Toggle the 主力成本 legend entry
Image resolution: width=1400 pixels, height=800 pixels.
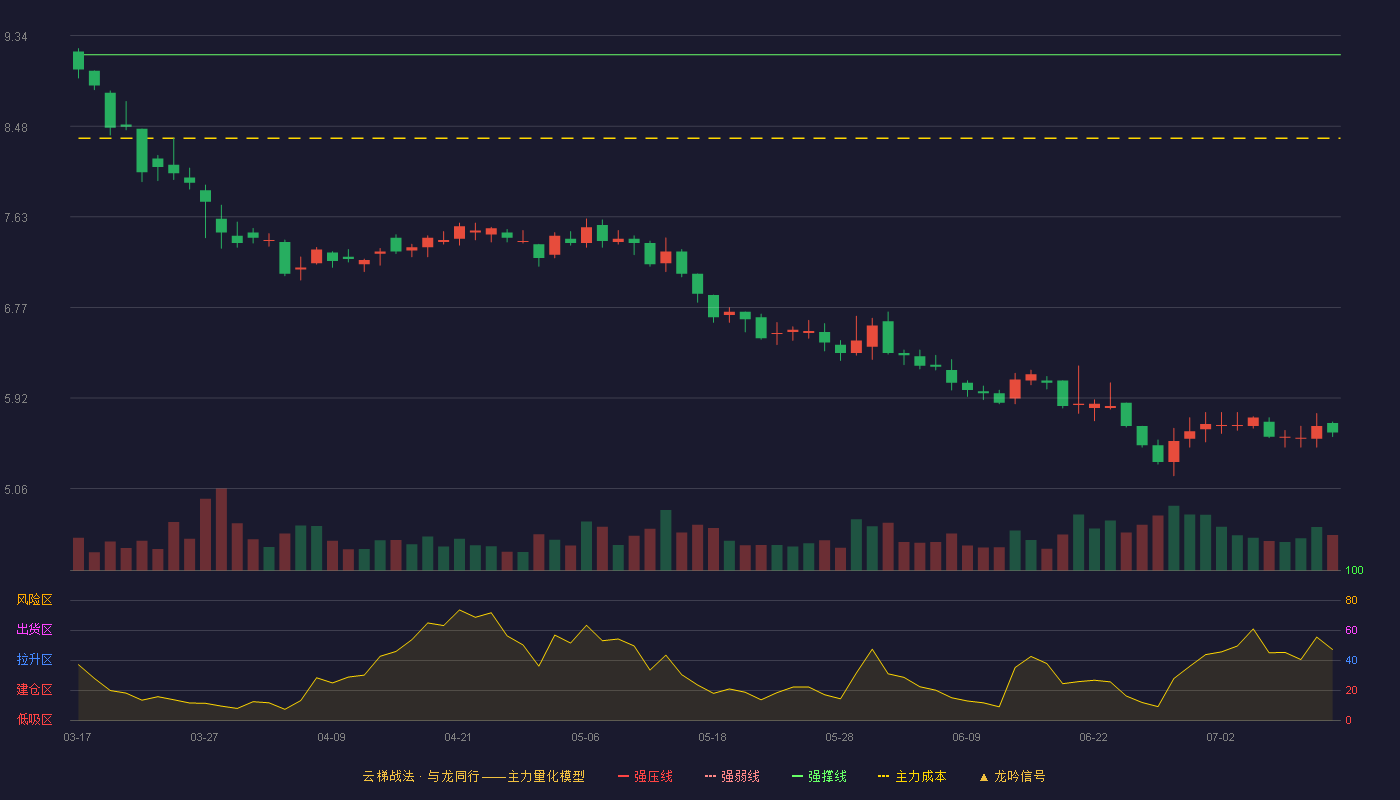pos(912,776)
